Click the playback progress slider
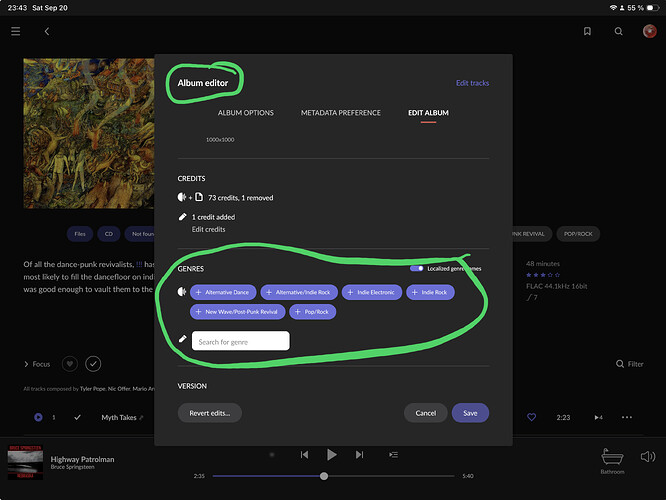 pyautogui.click(x=324, y=476)
